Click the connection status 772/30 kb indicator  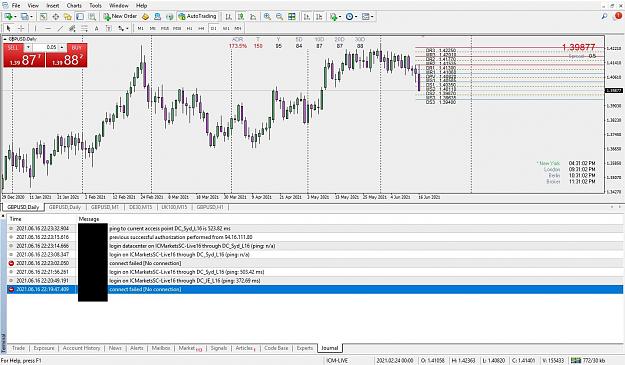588,360
